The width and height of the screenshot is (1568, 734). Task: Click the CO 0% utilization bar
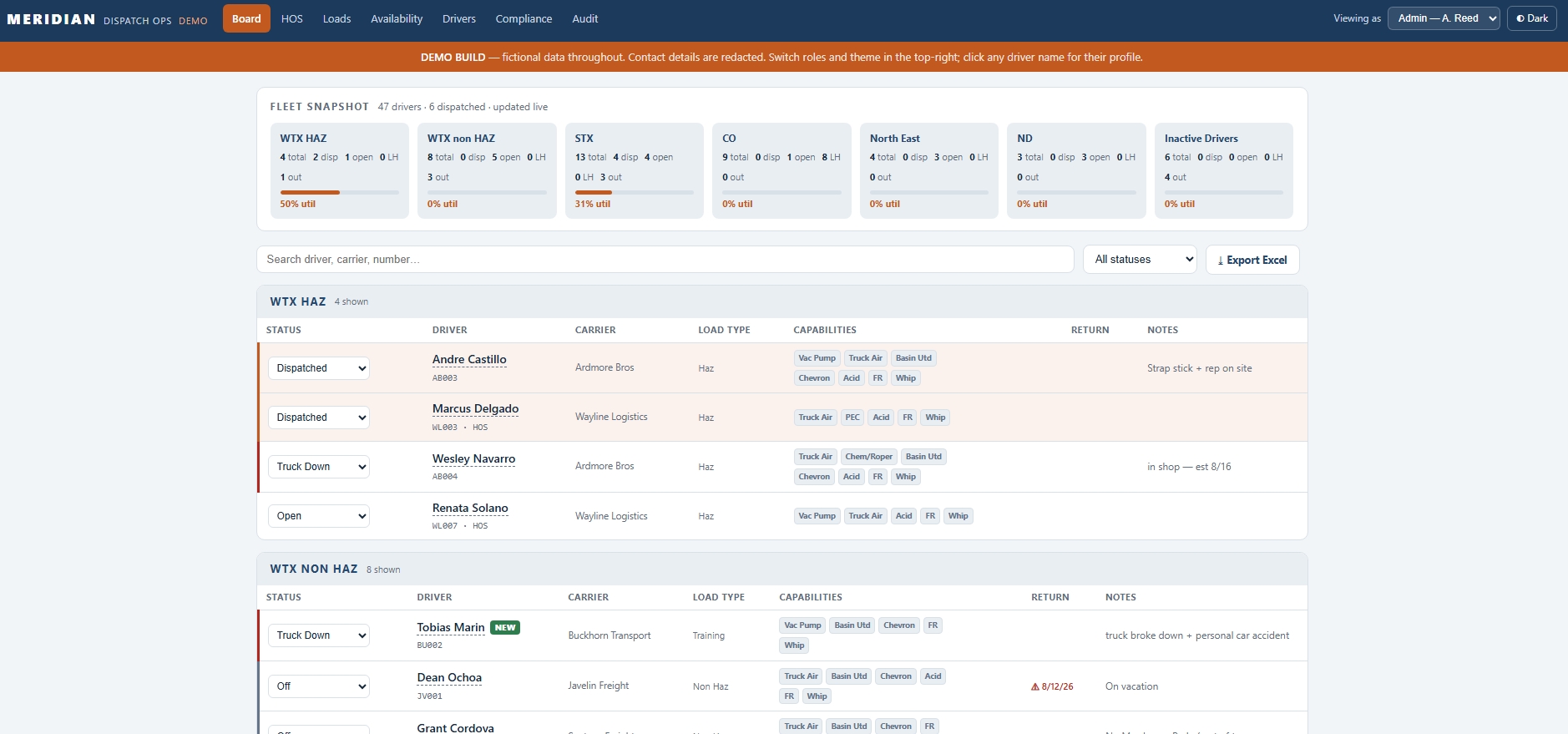tap(781, 192)
